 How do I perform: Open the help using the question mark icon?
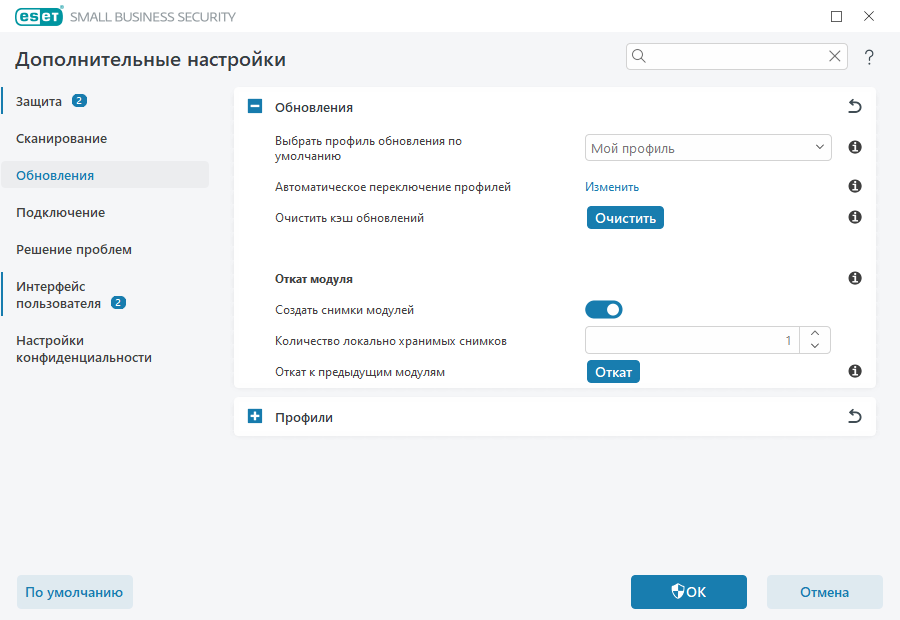(x=869, y=57)
